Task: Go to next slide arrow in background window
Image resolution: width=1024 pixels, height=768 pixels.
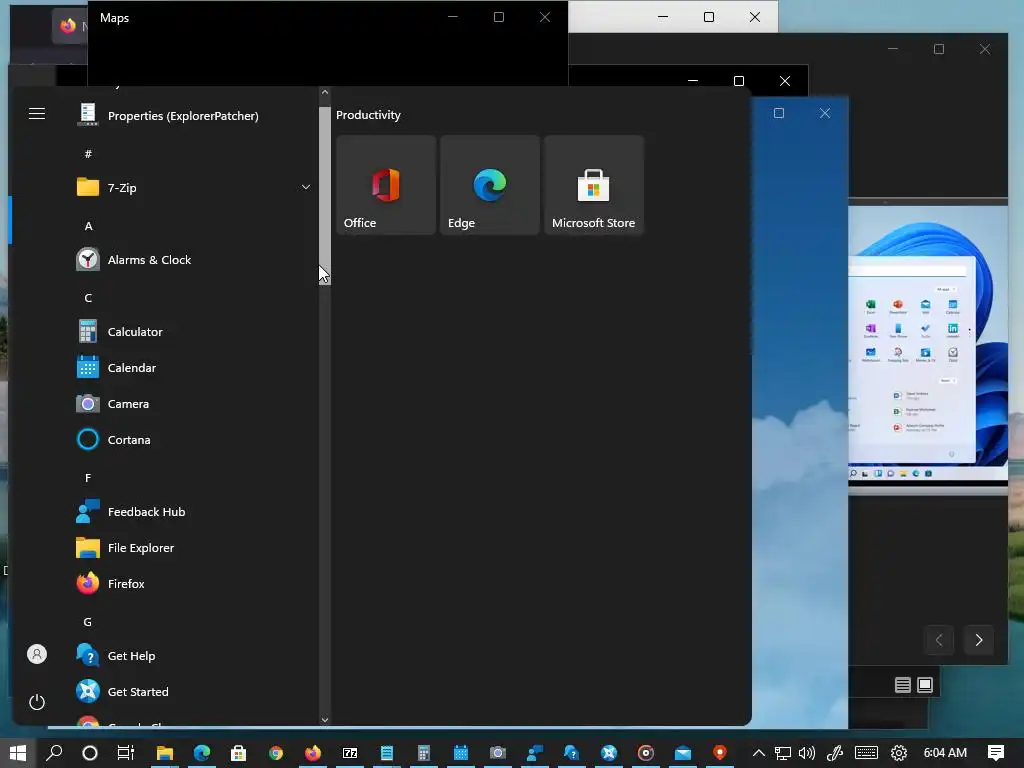Action: pos(978,640)
